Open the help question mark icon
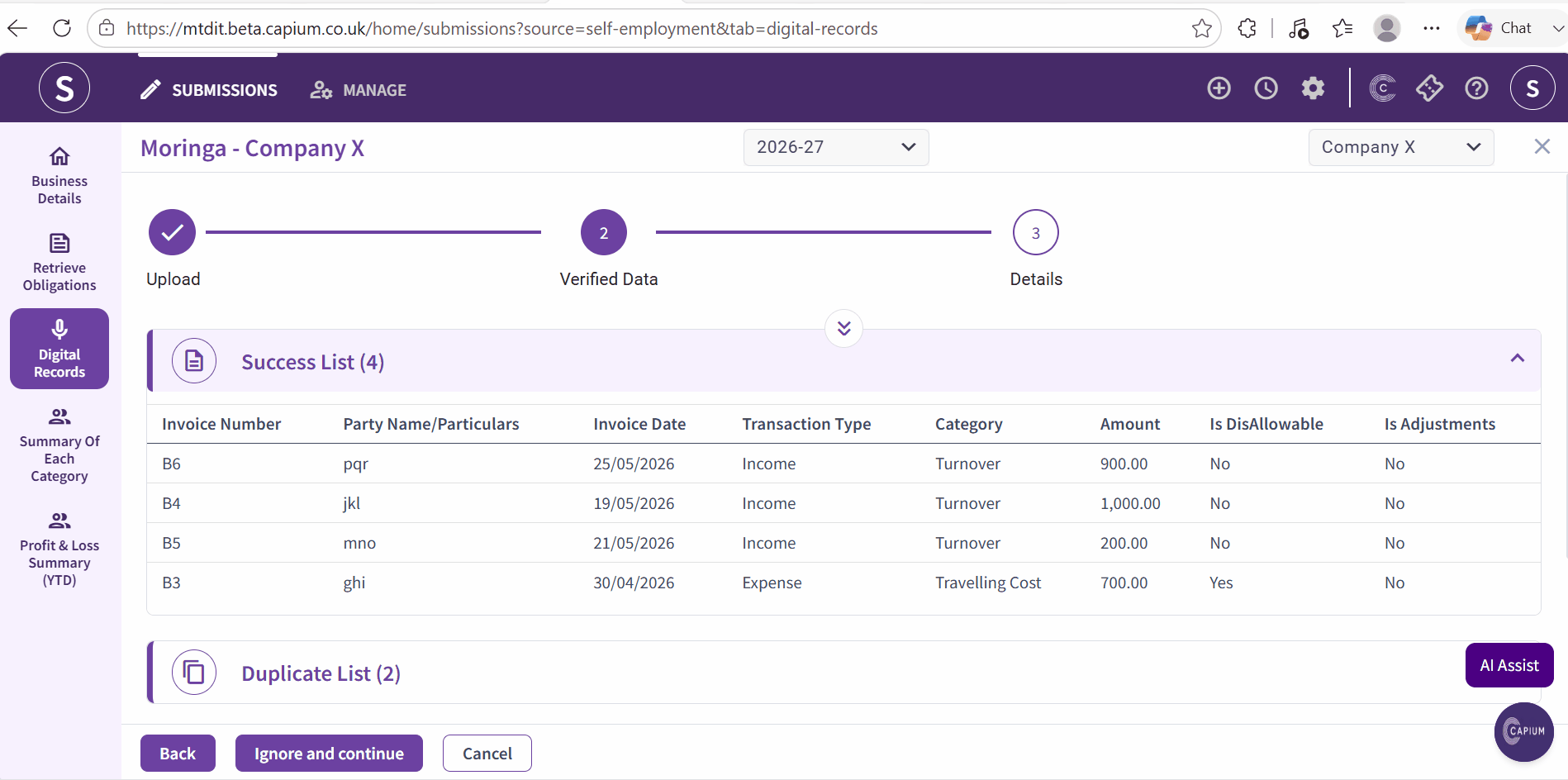Image resolution: width=1568 pixels, height=780 pixels. pos(1477,88)
